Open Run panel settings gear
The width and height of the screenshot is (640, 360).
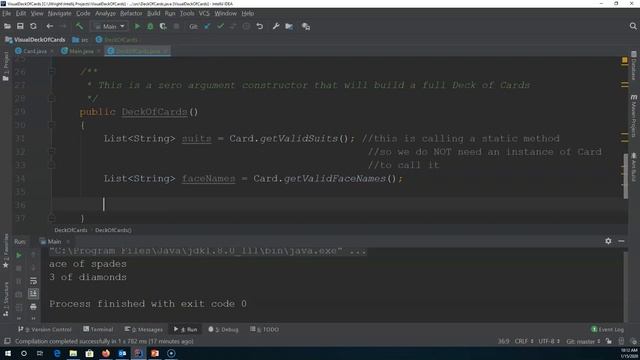(608, 241)
